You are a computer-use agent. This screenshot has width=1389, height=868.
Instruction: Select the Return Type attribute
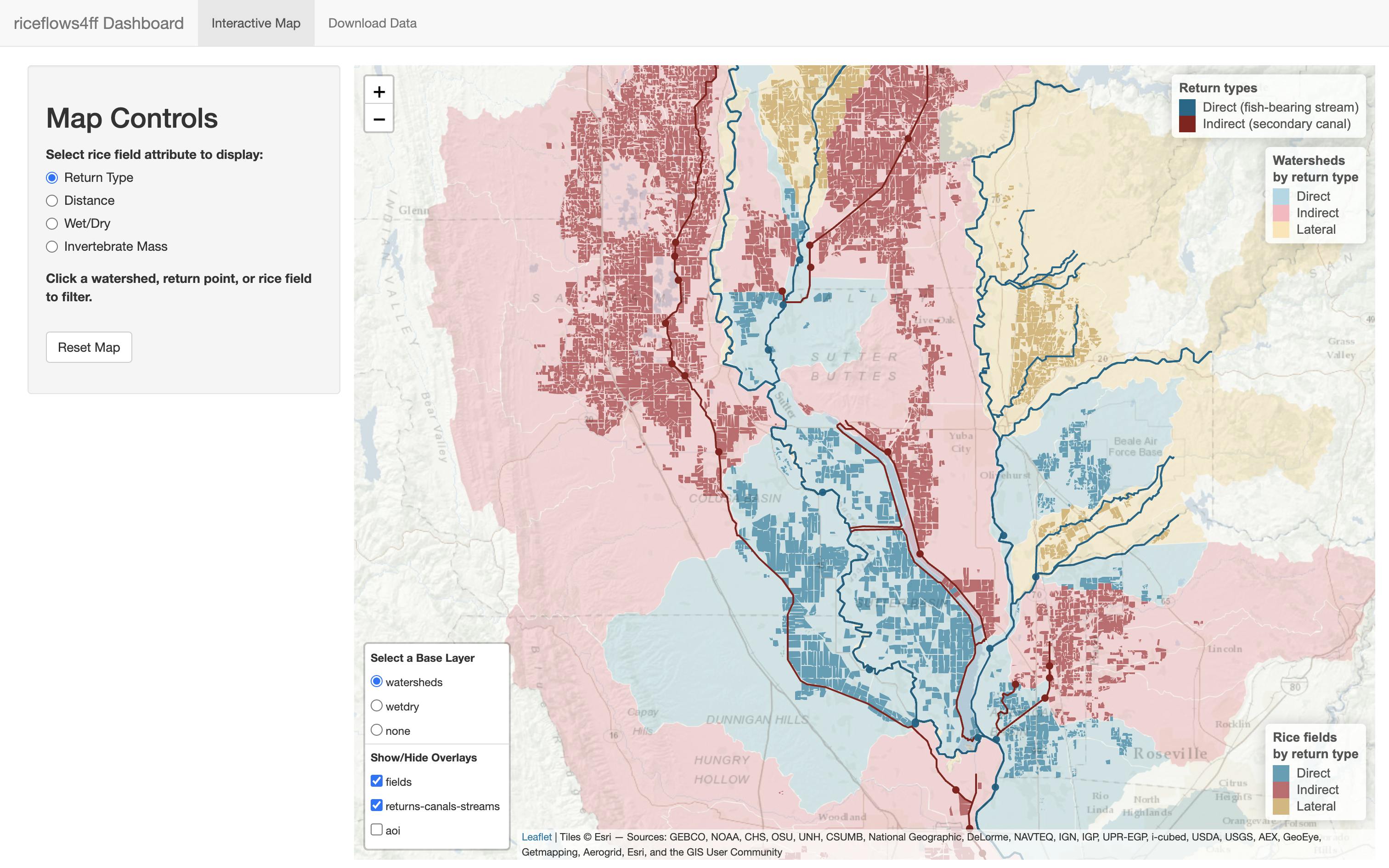click(52, 177)
